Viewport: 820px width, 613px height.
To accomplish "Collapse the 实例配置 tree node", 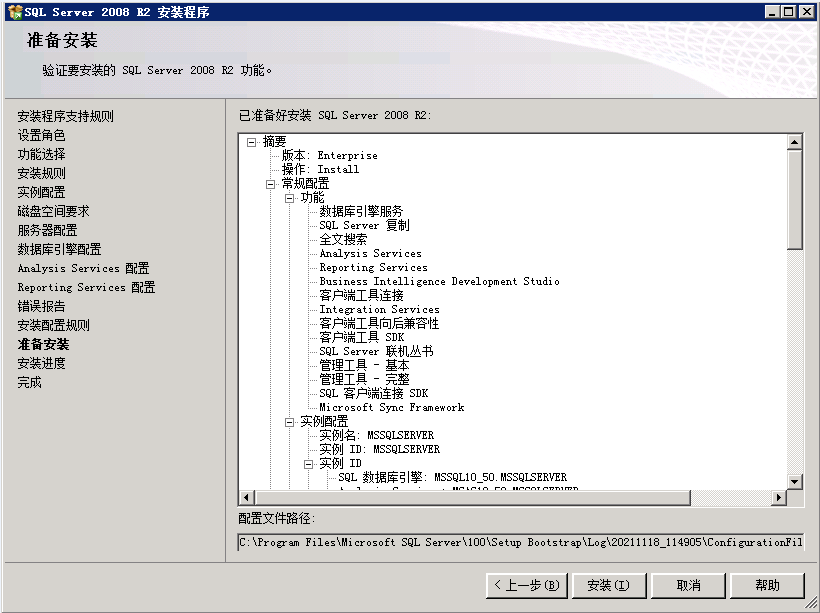I will pyautogui.click(x=290, y=422).
